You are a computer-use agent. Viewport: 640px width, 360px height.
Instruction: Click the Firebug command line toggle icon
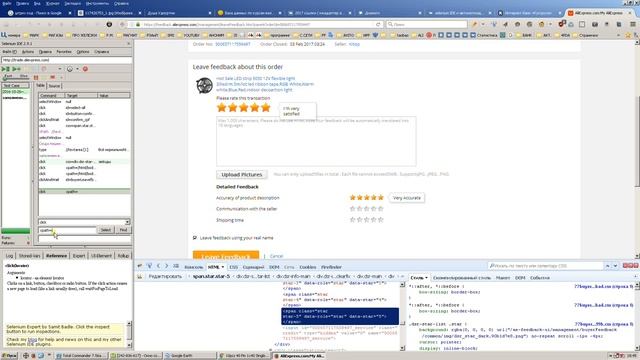pyautogui.click(x=176, y=266)
